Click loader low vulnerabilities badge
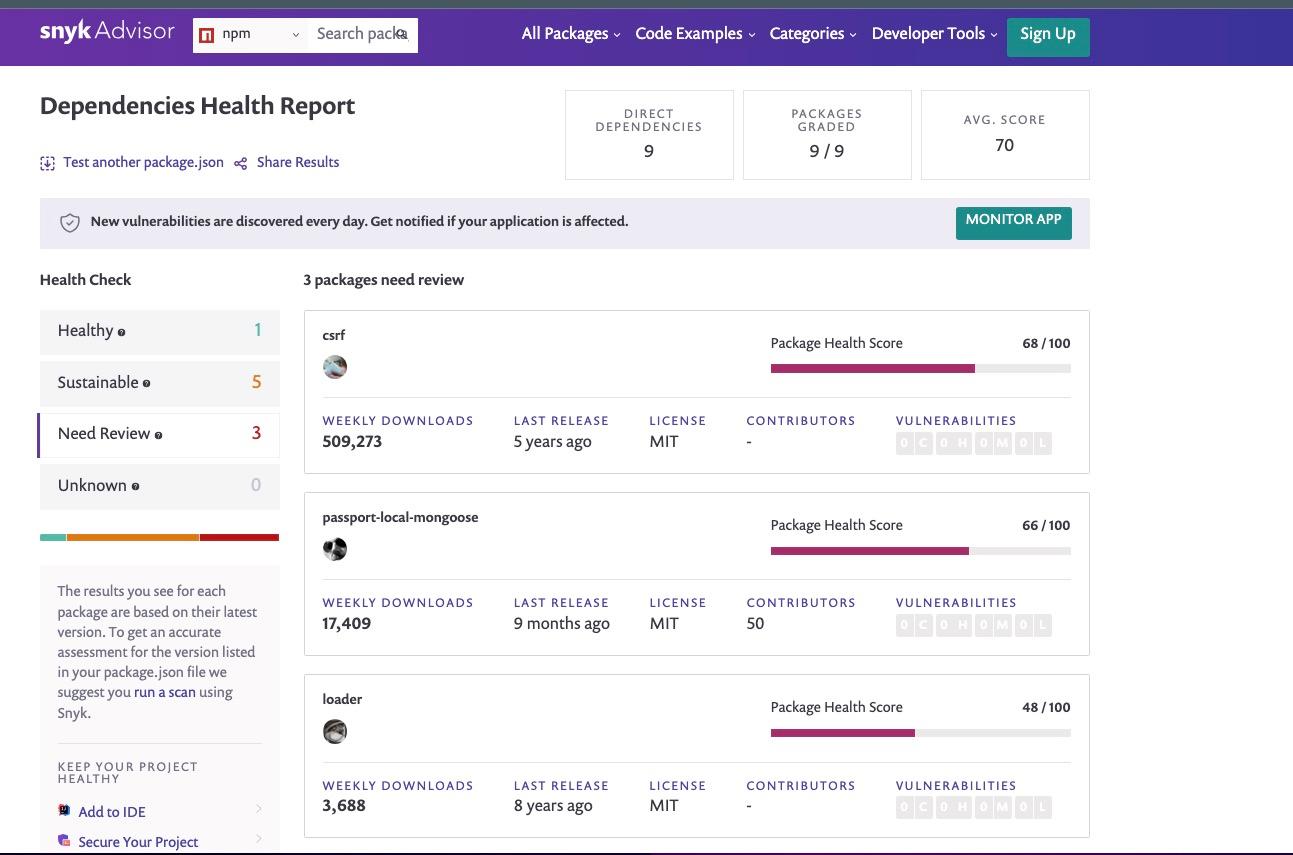 pyautogui.click(x=1033, y=807)
